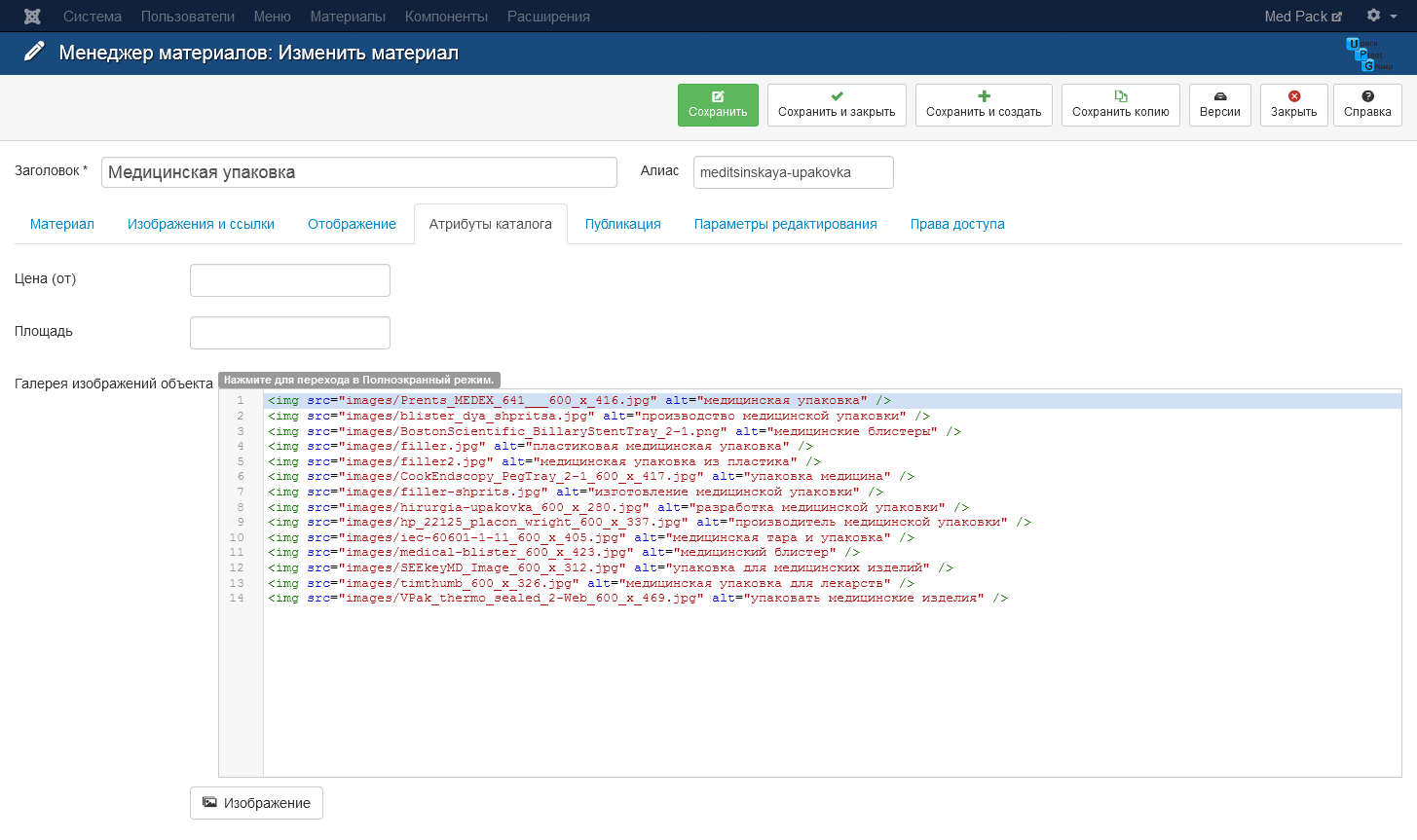Open the Материалы menu
The image size is (1417, 840).
coord(348,17)
